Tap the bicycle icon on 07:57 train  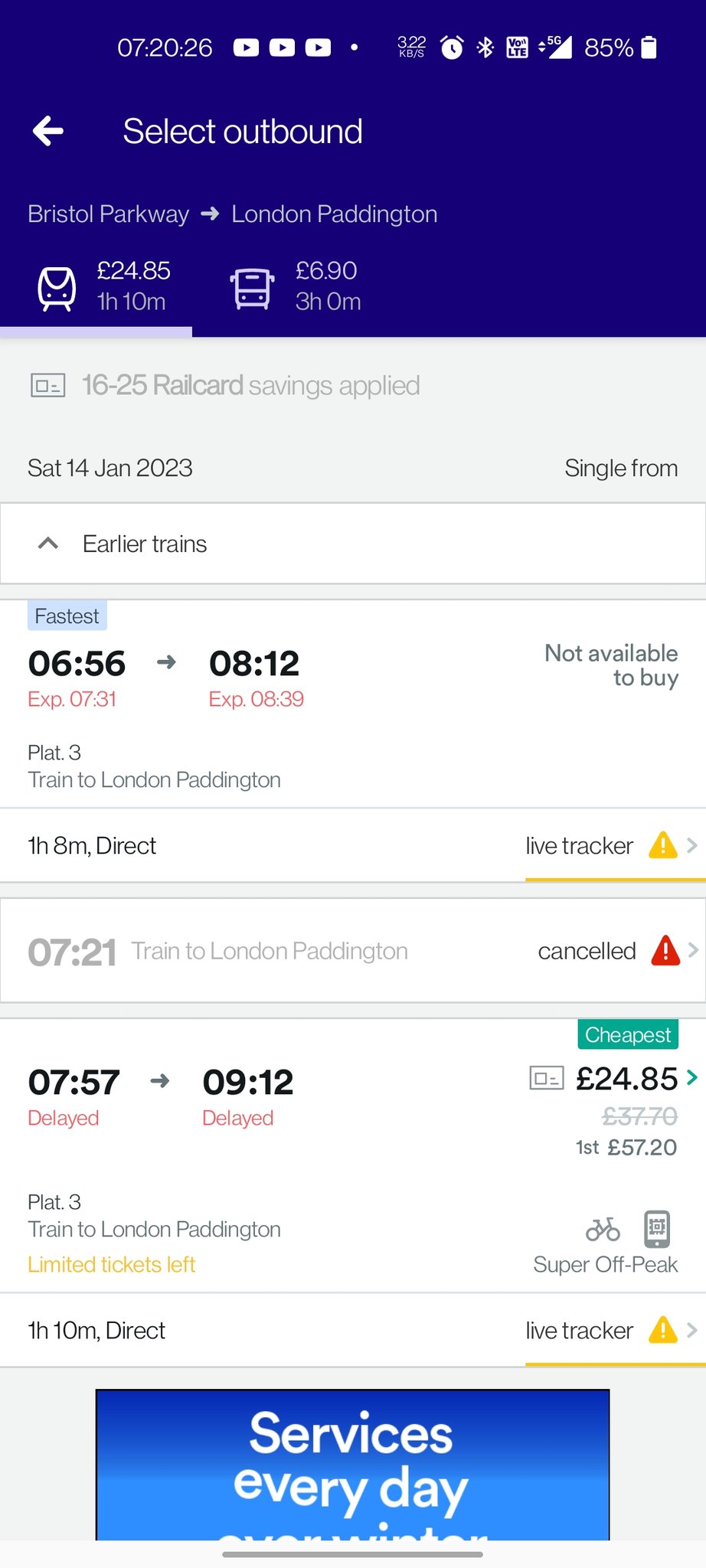coord(603,1229)
